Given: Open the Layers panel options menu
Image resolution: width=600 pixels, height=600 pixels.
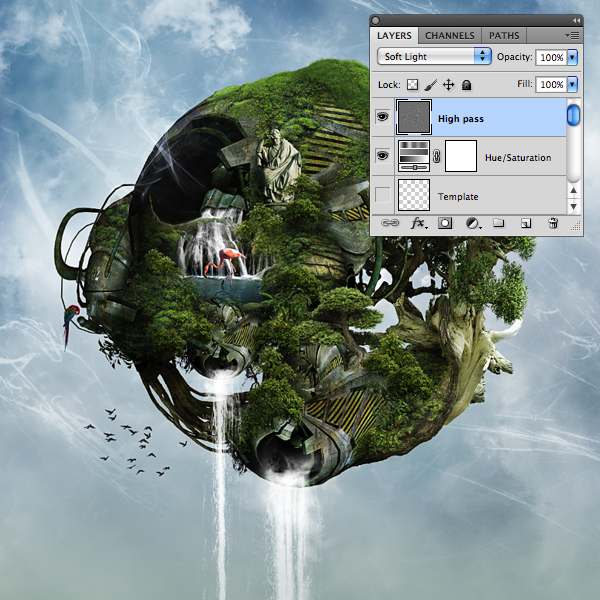Looking at the screenshot, I should pos(572,36).
